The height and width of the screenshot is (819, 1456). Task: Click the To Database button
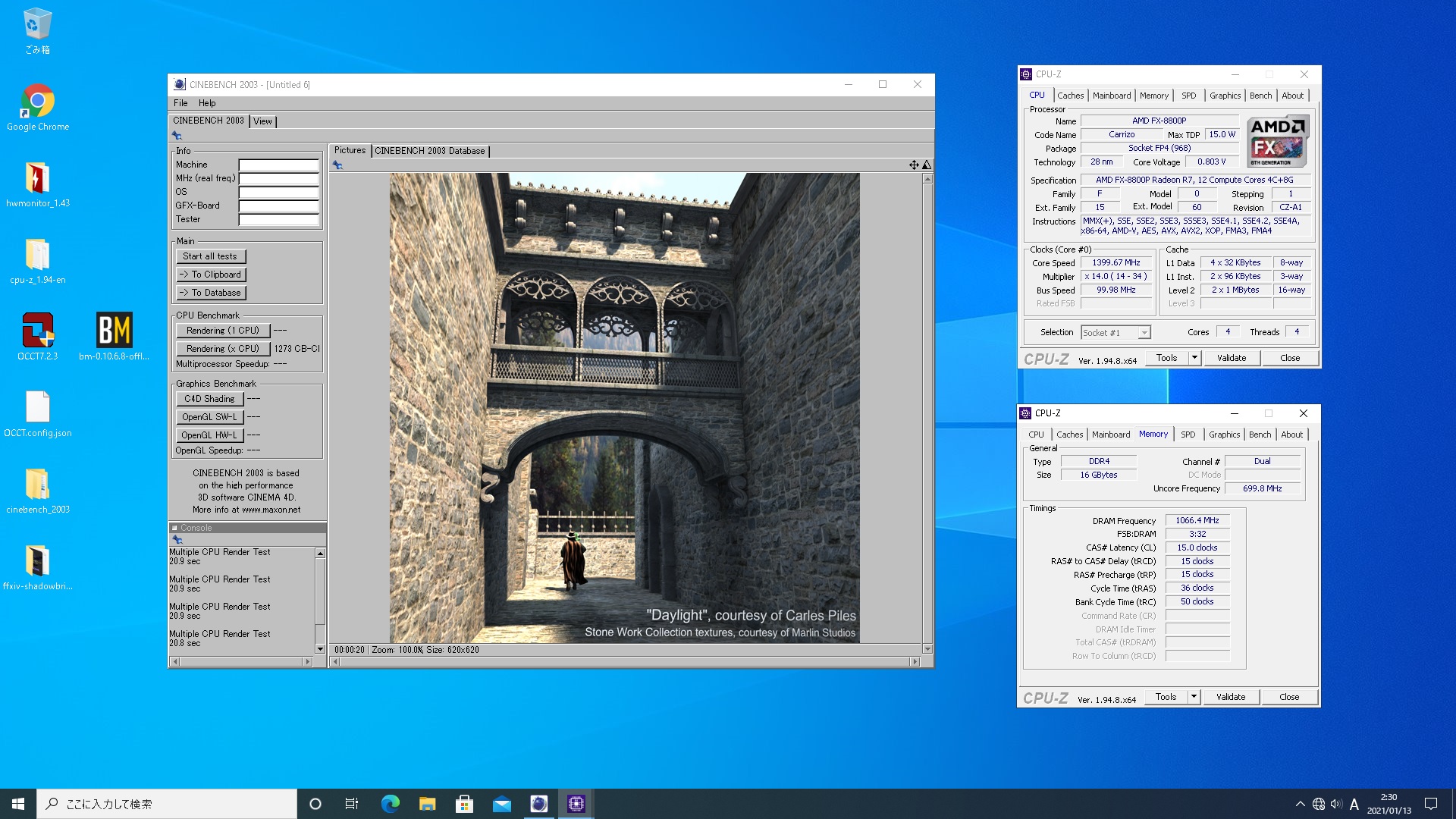coord(210,293)
